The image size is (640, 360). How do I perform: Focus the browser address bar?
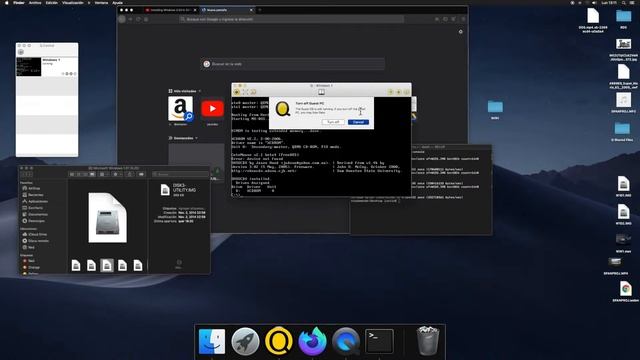point(291,19)
